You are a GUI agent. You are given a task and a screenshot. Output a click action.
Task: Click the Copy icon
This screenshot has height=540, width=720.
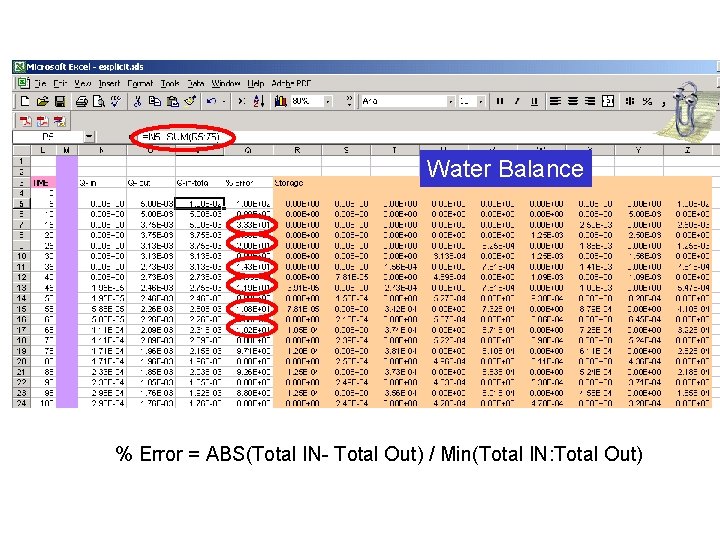tap(155, 101)
